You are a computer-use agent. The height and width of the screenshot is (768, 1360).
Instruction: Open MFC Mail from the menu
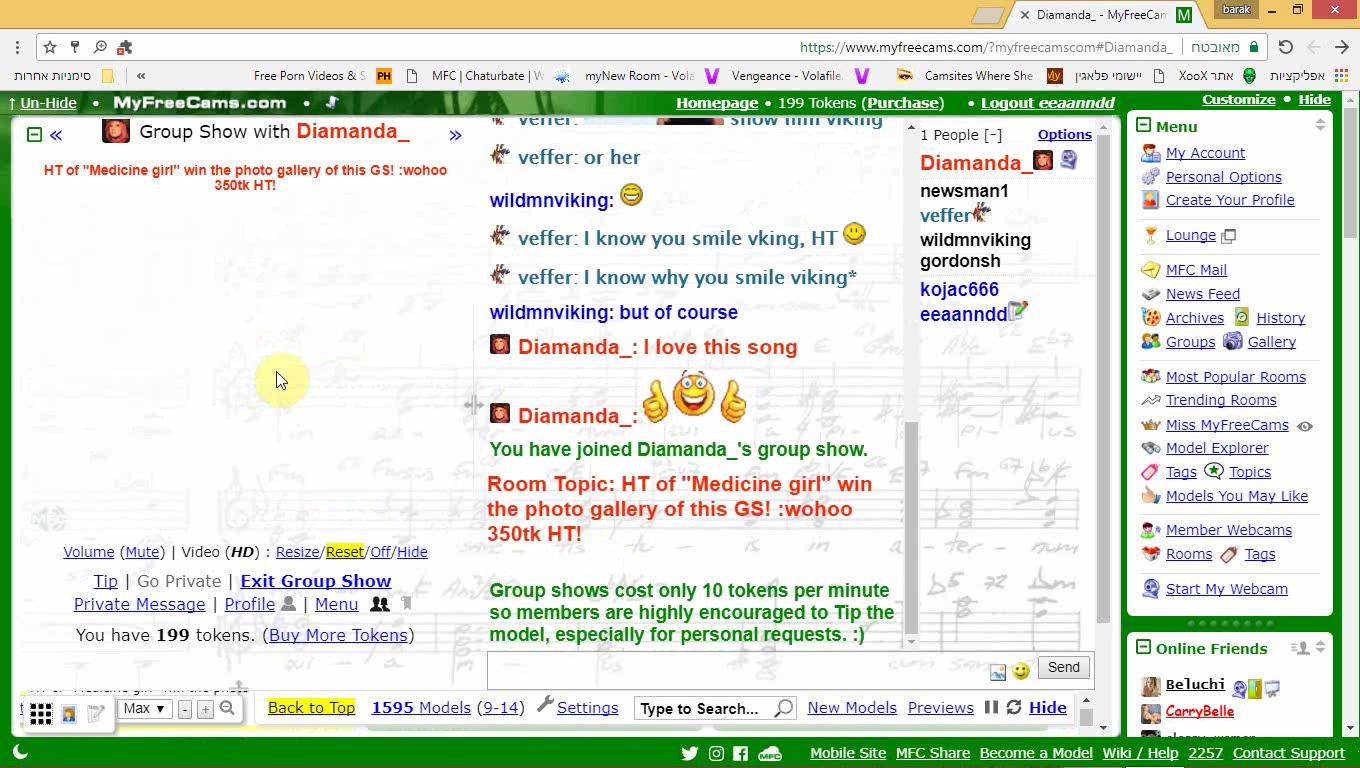pos(1195,270)
